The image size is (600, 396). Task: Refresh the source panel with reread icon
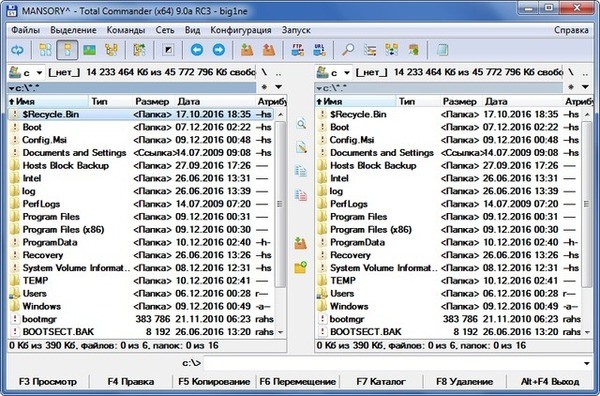tap(17, 50)
